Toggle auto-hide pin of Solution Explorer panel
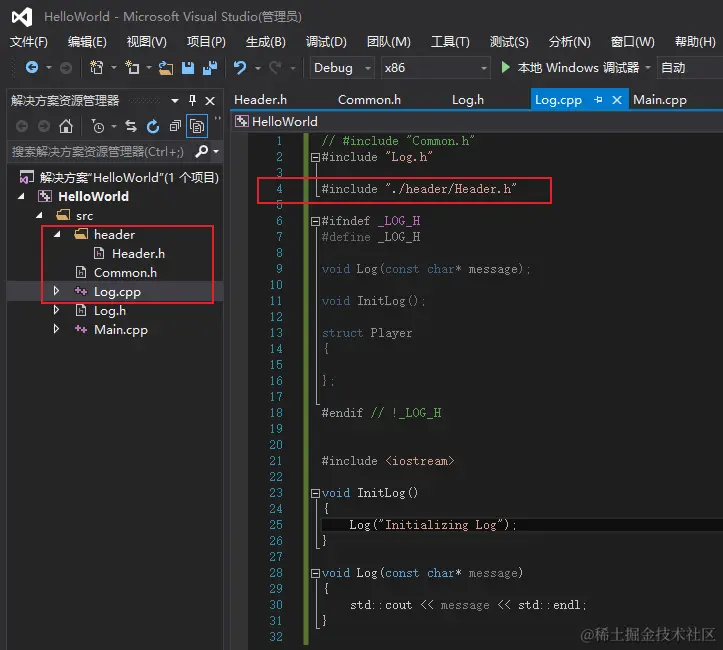The width and height of the screenshot is (723, 650). pyautogui.click(x=192, y=101)
